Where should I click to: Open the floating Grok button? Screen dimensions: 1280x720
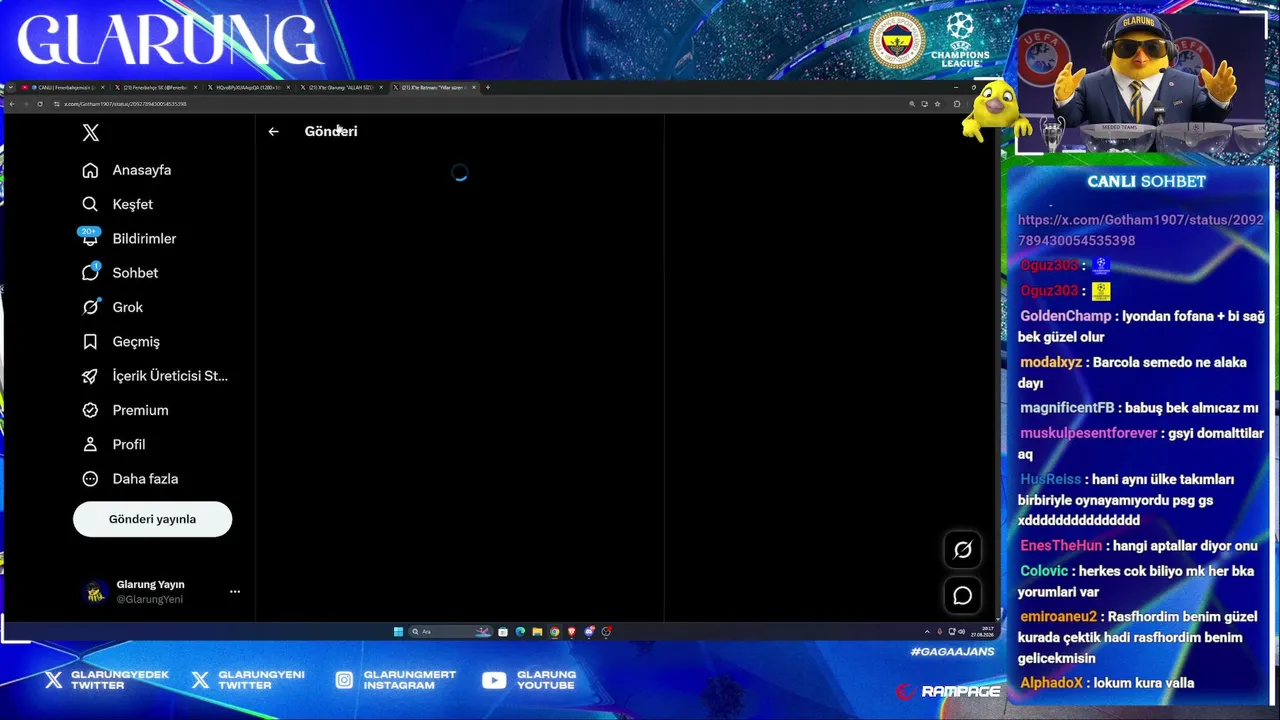coord(962,549)
